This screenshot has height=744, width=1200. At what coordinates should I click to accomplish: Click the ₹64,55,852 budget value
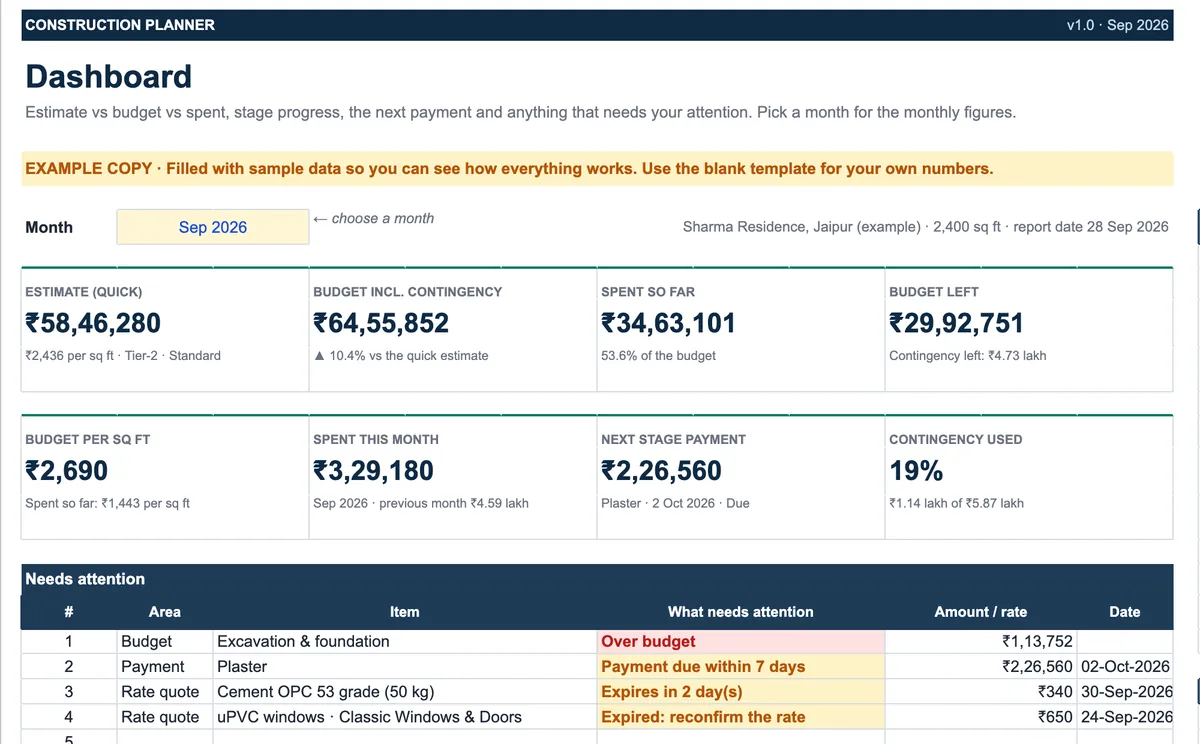pos(381,323)
